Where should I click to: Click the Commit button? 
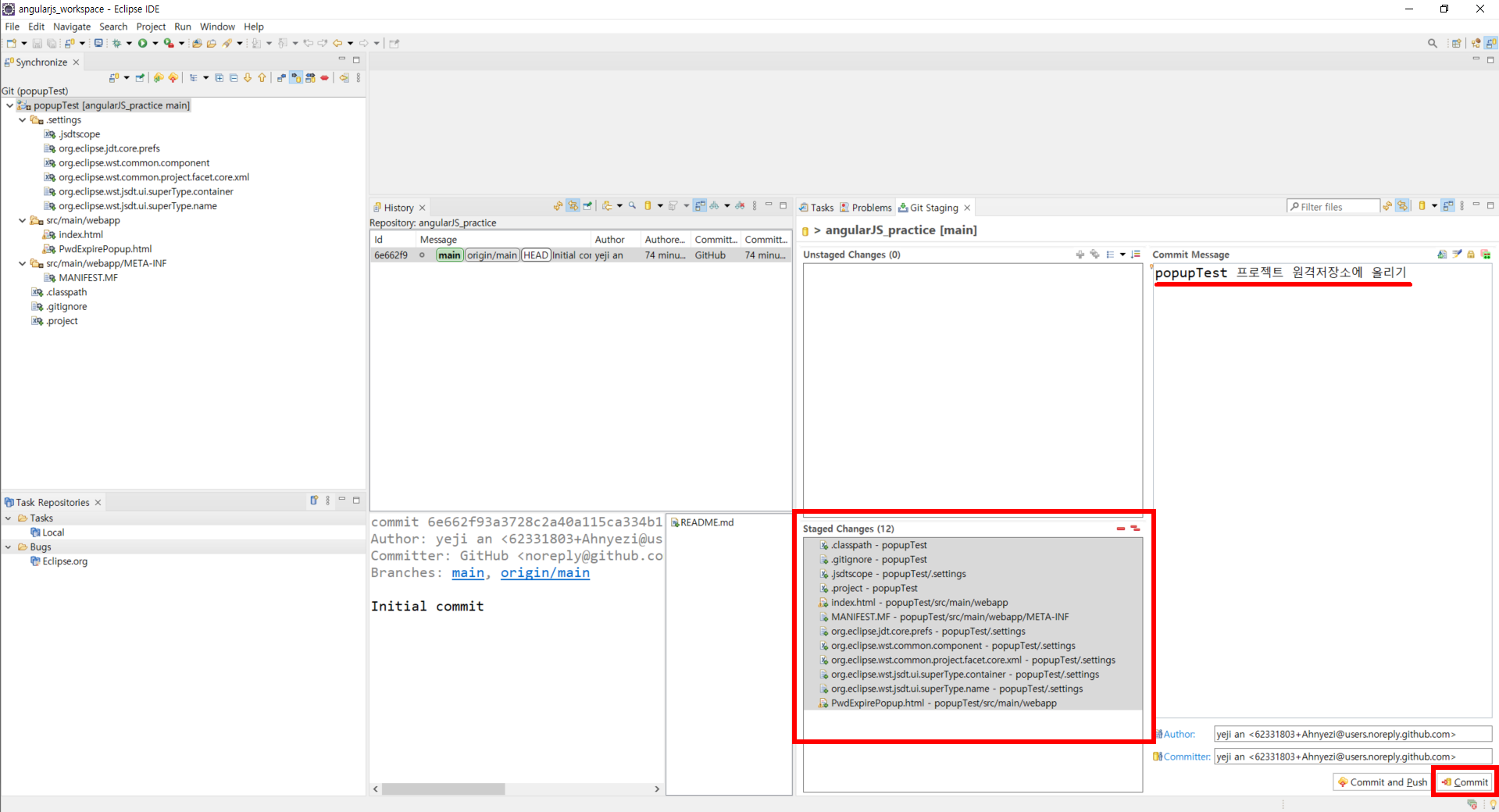tap(1465, 782)
